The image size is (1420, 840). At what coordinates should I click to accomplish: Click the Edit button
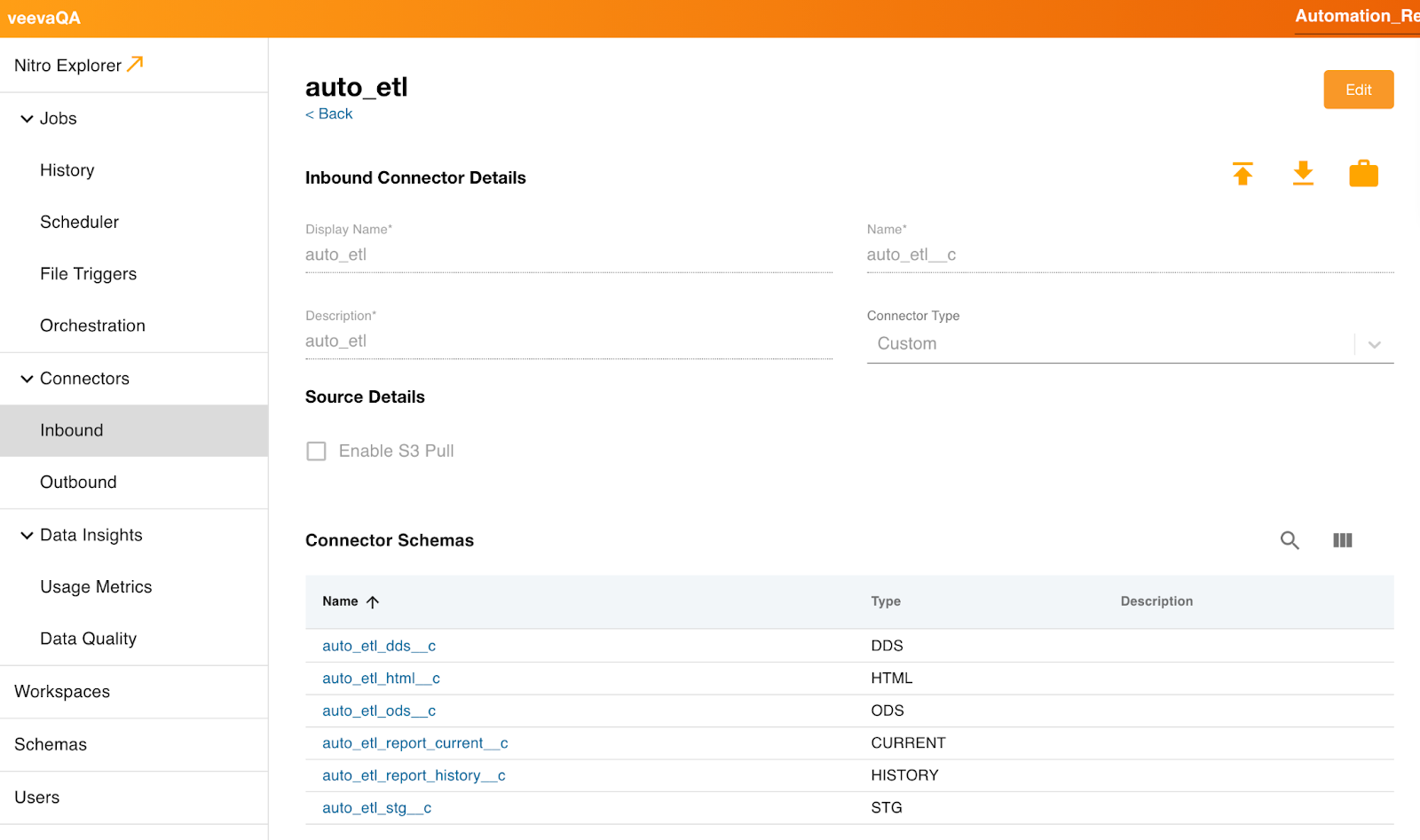coord(1358,90)
